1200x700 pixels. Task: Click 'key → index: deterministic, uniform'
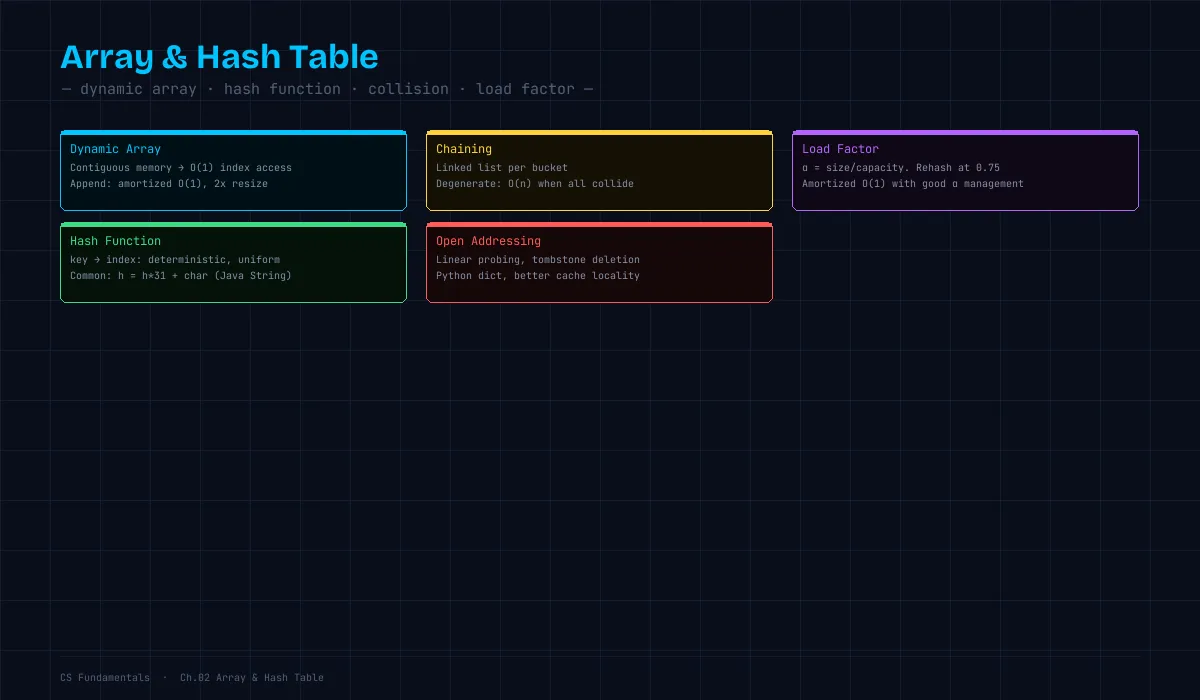[x=175, y=260]
